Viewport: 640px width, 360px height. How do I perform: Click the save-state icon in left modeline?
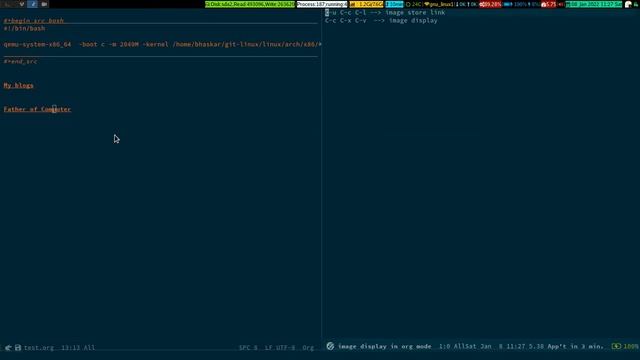(x=18, y=348)
